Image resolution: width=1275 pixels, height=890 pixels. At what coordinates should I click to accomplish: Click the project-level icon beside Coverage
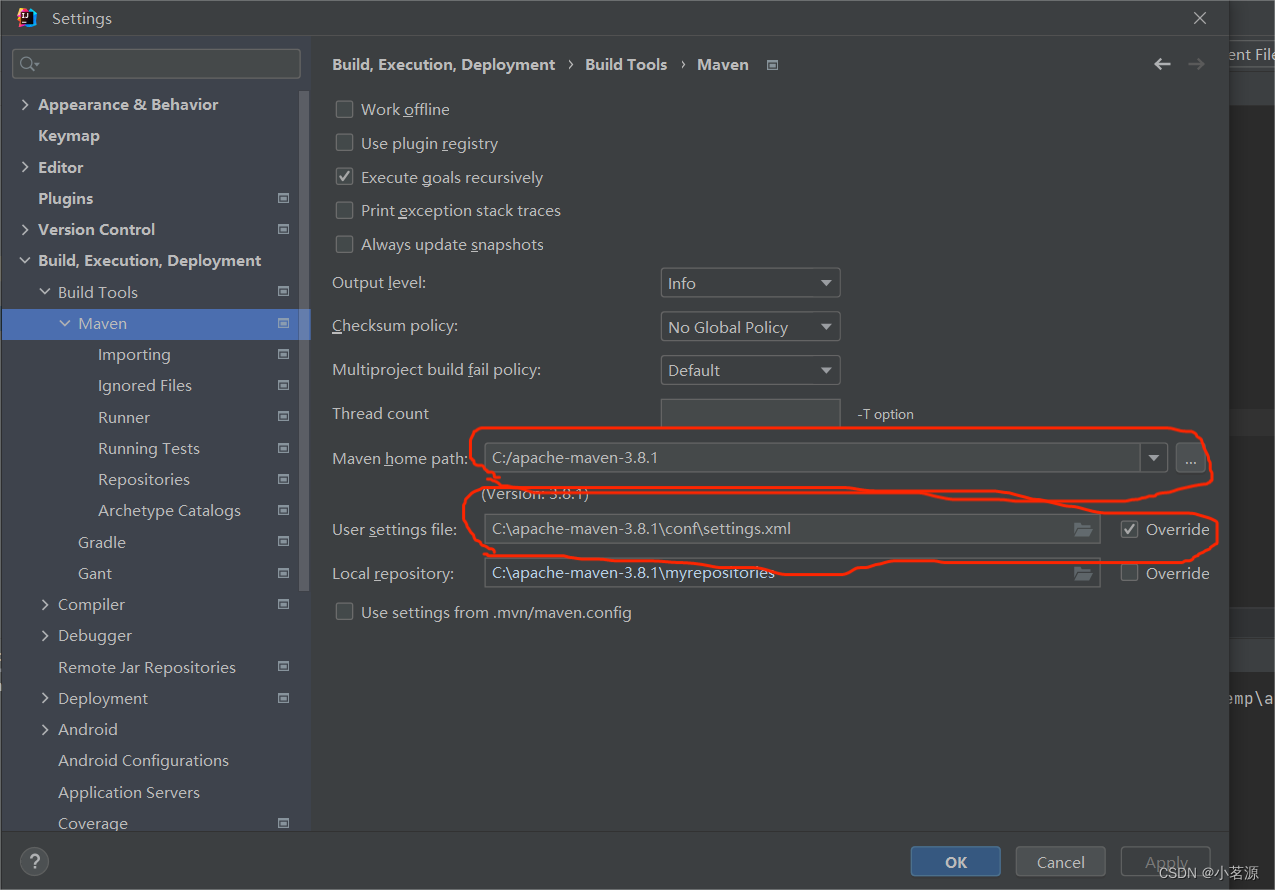click(283, 823)
